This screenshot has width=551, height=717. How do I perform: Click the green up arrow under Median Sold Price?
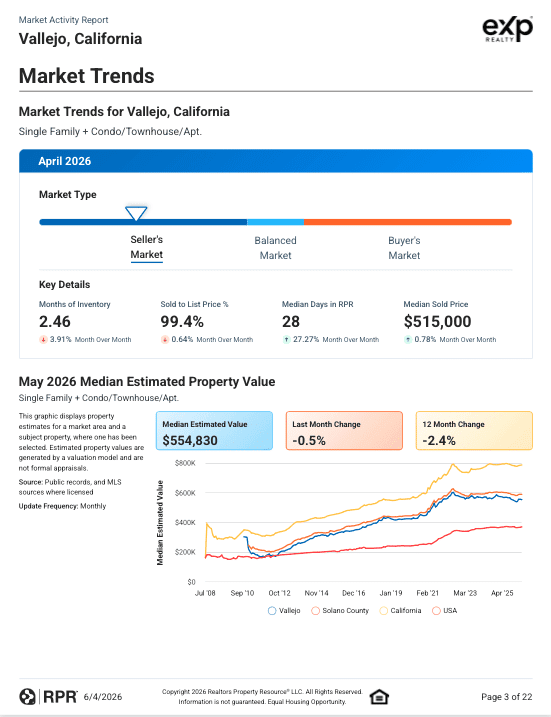[x=408, y=339]
